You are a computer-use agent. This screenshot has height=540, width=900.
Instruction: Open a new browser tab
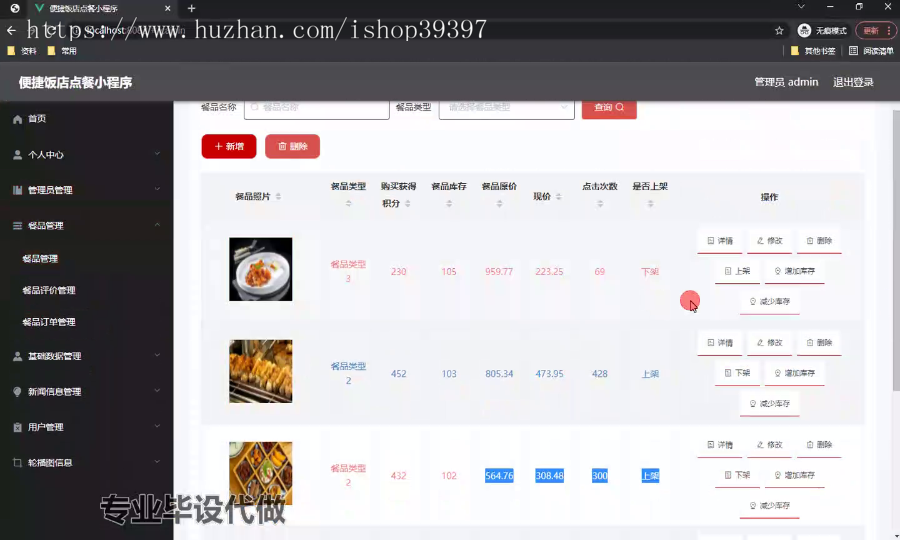click(x=192, y=9)
